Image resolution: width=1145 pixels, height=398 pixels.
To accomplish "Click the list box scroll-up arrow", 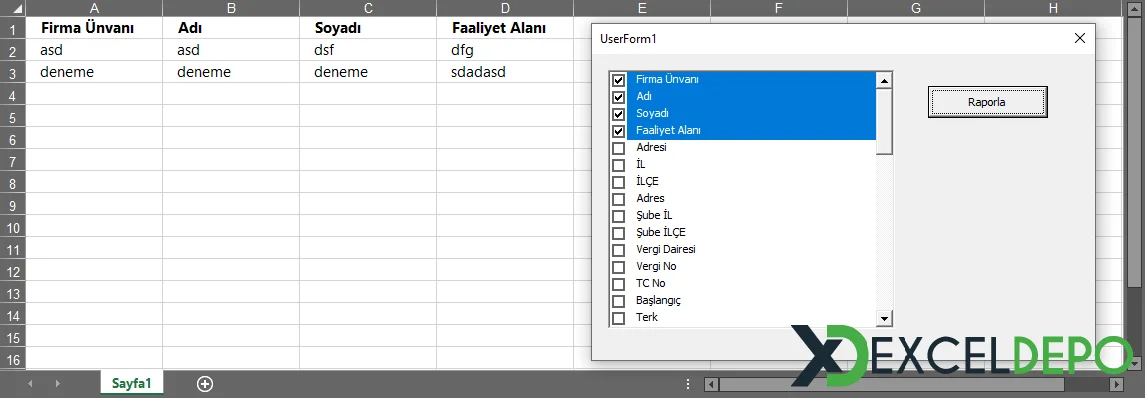I will [x=884, y=80].
